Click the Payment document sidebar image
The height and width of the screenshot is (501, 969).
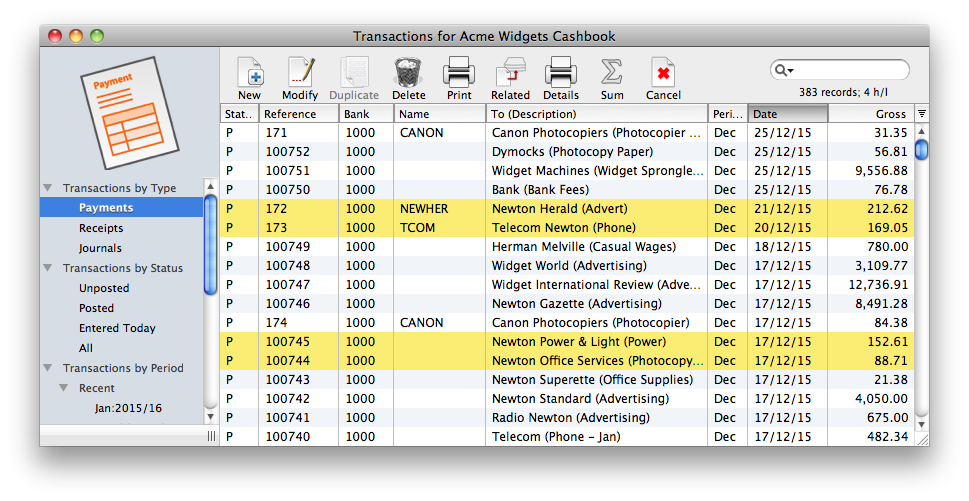129,112
